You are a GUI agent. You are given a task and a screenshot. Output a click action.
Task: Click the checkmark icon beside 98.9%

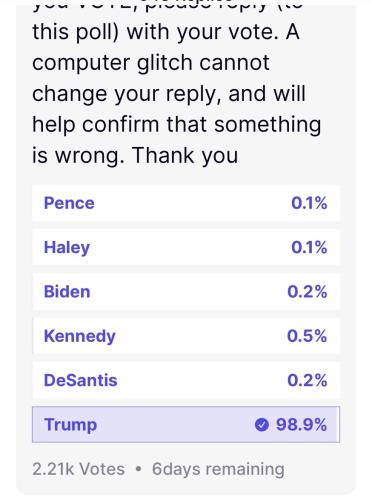tap(262, 425)
